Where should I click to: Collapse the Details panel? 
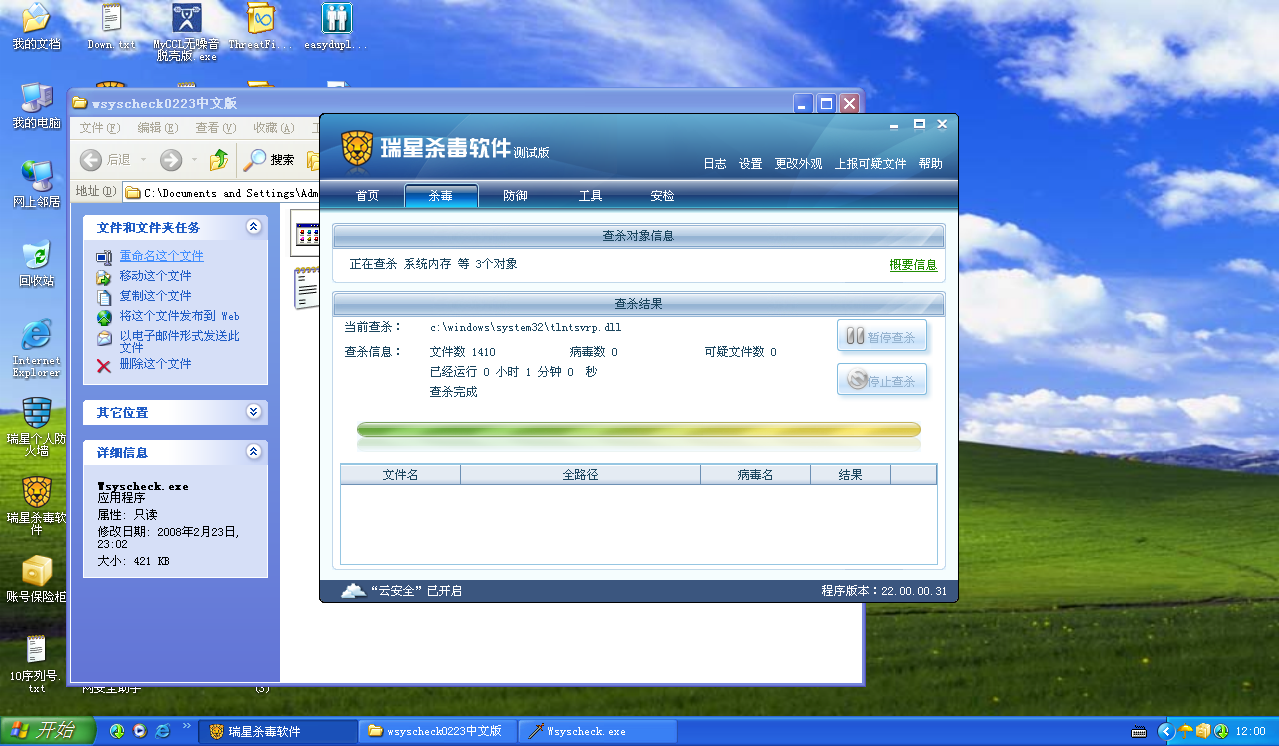tap(254, 452)
